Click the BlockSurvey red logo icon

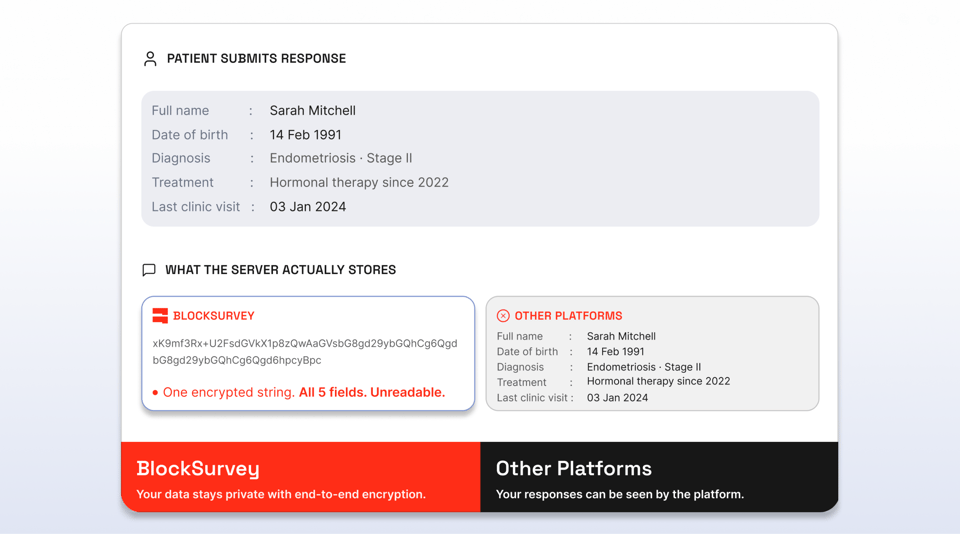tap(160, 316)
